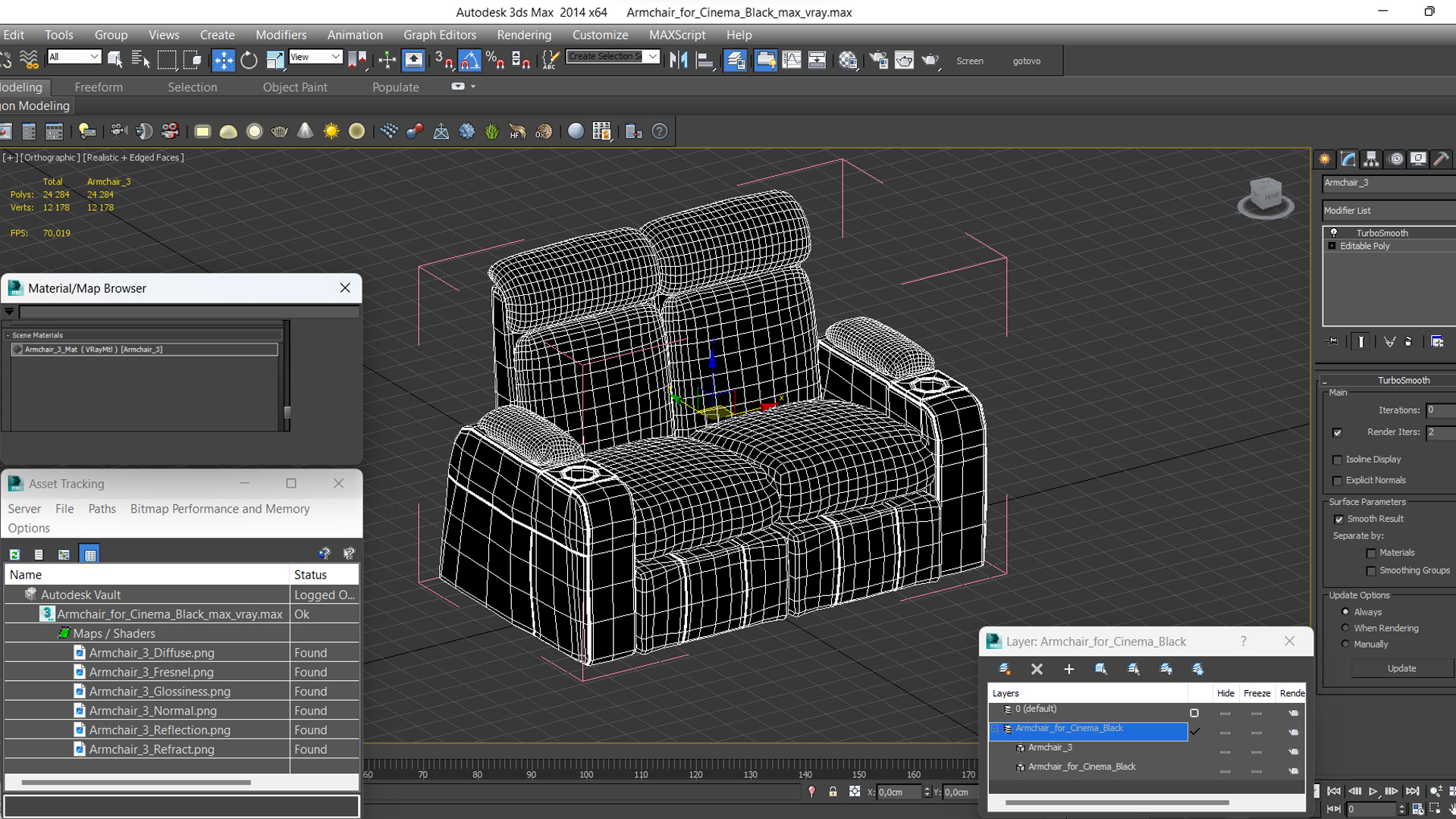Toggle Hide for the Armchair_3 layer row
The width and height of the screenshot is (1456, 819).
(1225, 752)
